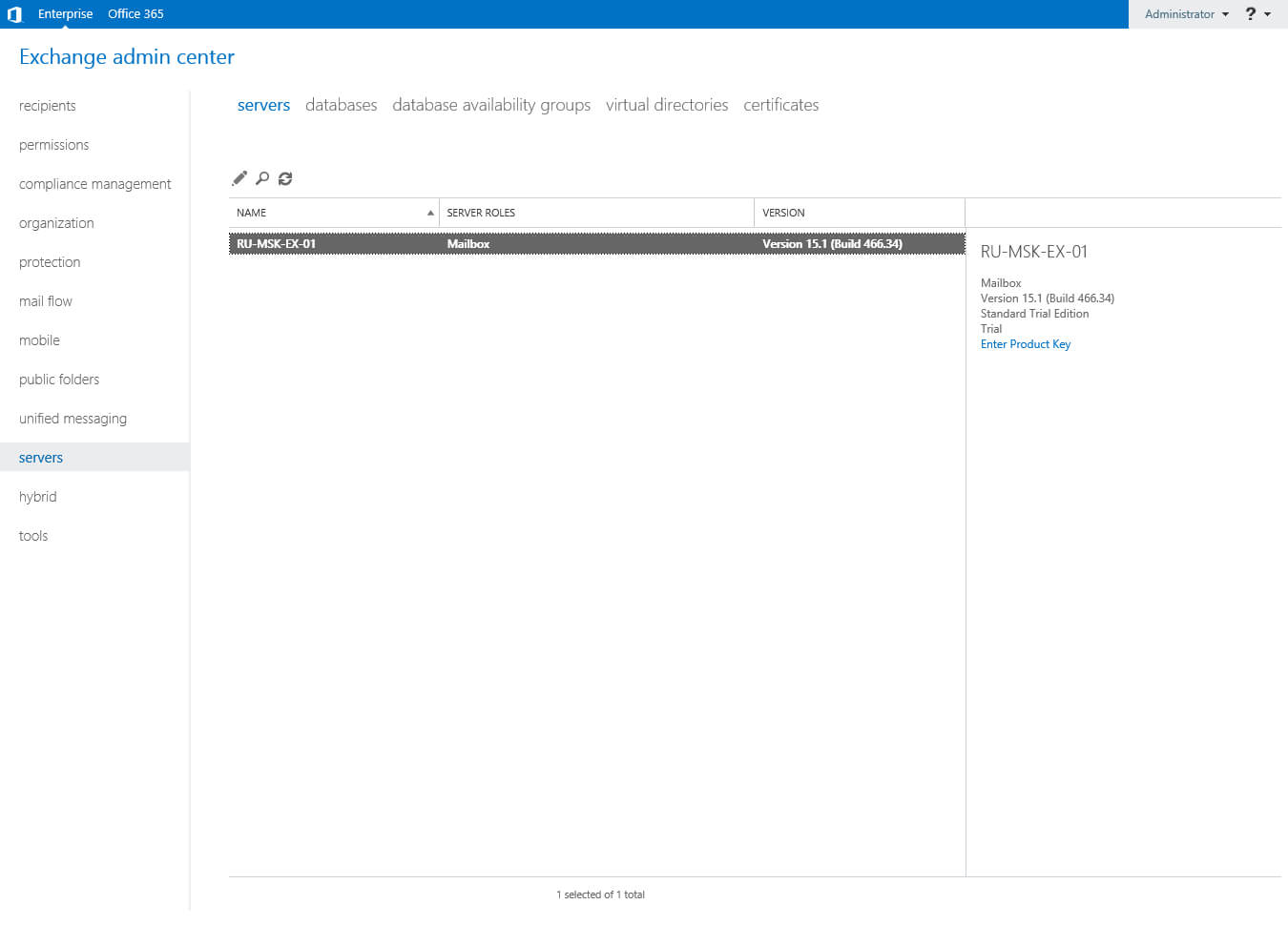The height and width of the screenshot is (925, 1288).
Task: Open the databases tab
Action: click(x=341, y=105)
